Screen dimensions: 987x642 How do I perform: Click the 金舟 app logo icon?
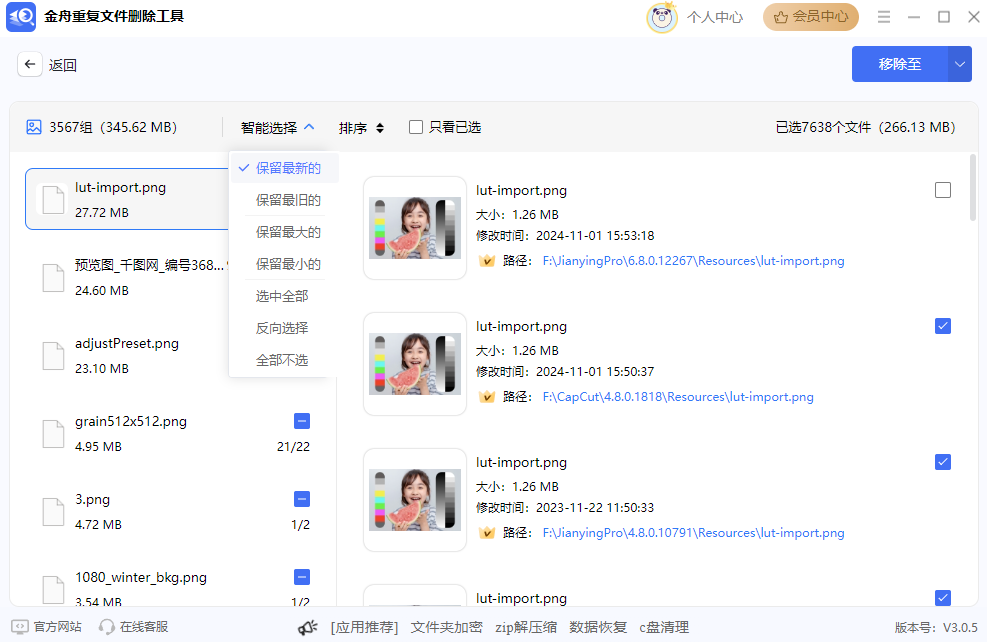point(21,17)
